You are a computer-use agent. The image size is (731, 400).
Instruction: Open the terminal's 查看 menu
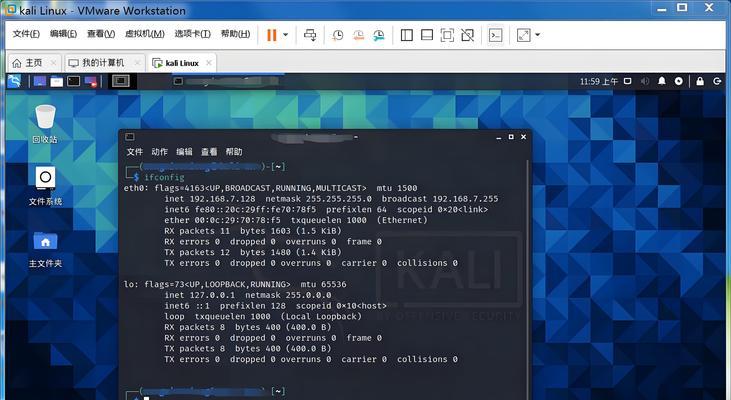coord(209,152)
